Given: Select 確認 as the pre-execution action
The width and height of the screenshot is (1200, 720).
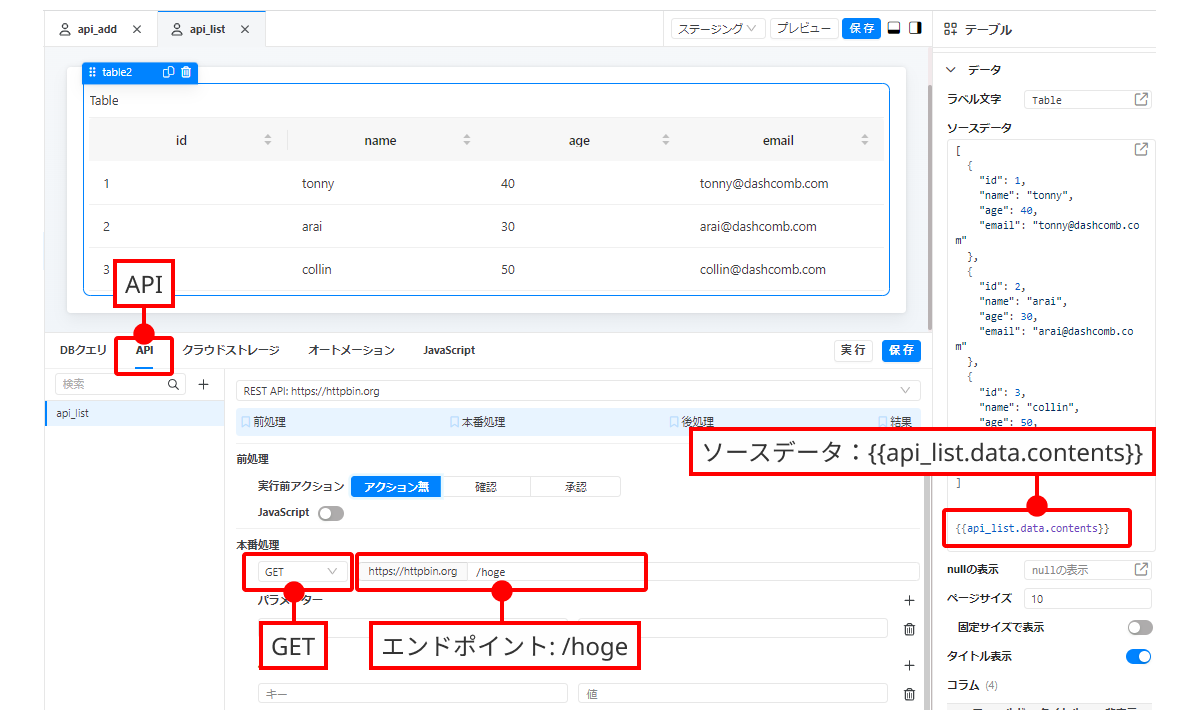Looking at the screenshot, I should (x=486, y=487).
